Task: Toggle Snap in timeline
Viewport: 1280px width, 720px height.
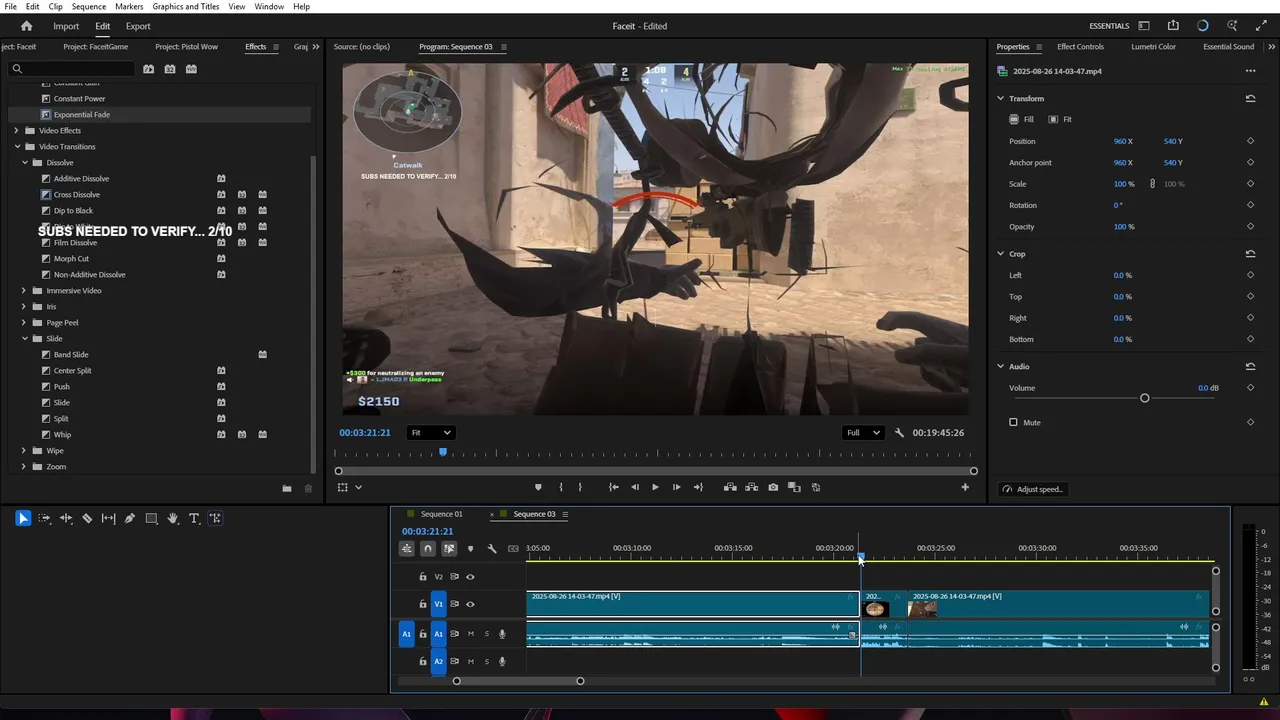Action: tap(428, 548)
